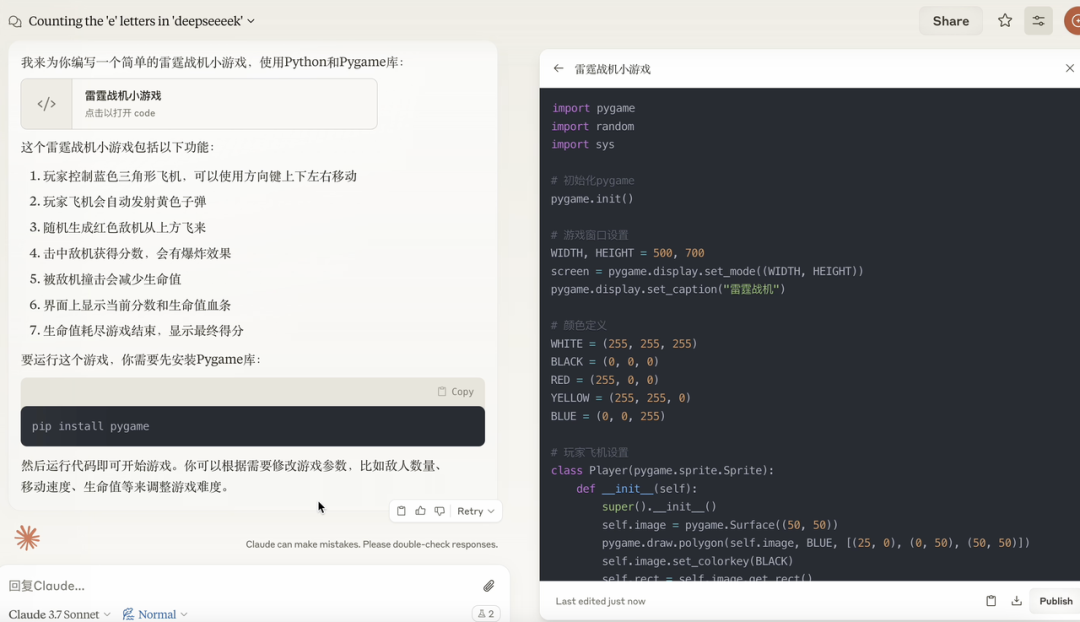Screen dimensions: 1080x622
Task: Give the response a thumbs up
Action: click(x=420, y=511)
